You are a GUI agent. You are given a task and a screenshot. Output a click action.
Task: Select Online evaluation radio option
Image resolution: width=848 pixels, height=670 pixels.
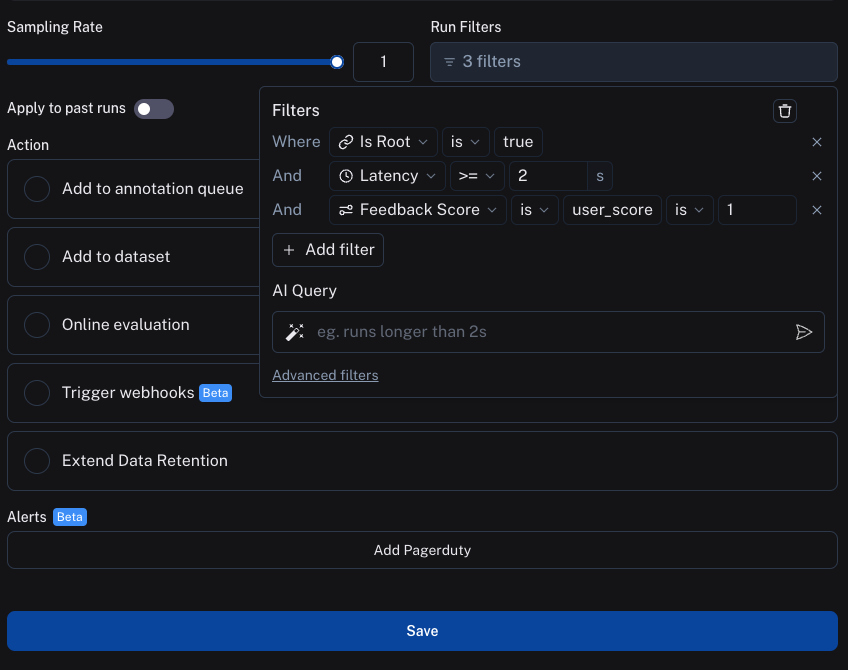click(37, 325)
